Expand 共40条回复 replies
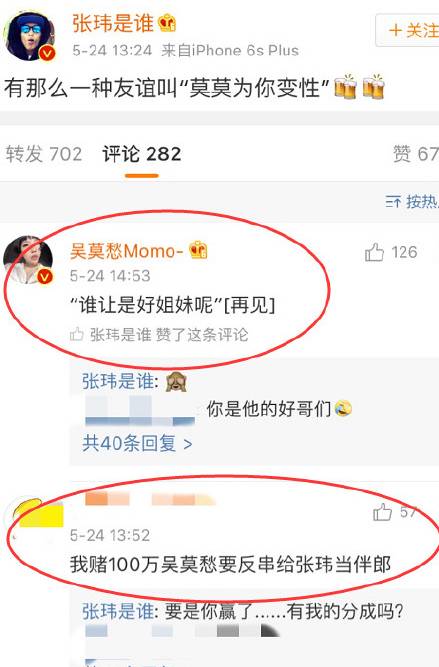 pyautogui.click(x=137, y=443)
